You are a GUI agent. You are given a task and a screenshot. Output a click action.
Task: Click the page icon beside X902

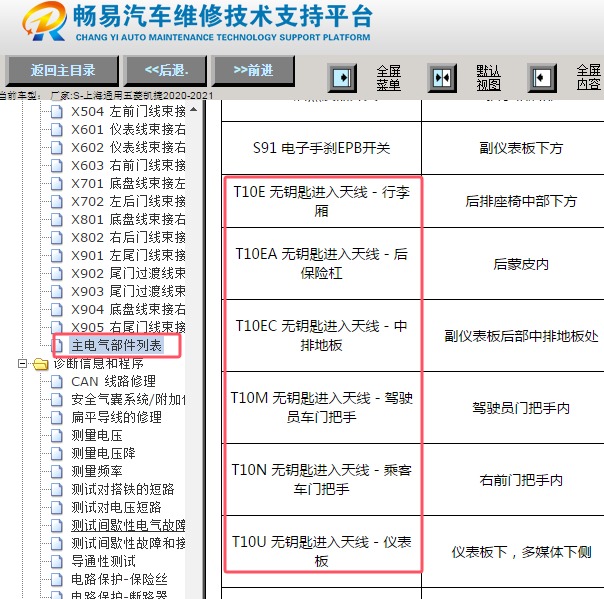coord(57,273)
